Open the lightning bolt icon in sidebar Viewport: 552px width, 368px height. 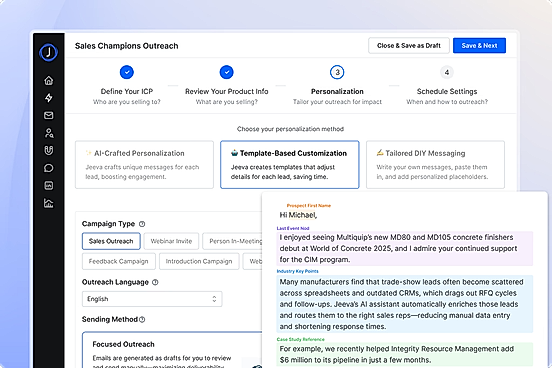pos(49,98)
